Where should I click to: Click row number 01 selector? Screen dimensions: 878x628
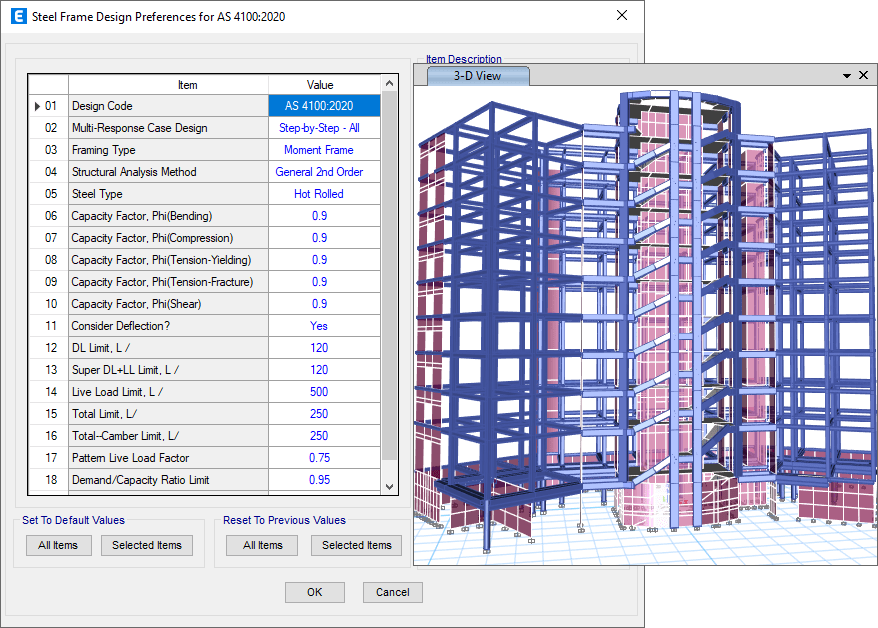pos(49,106)
